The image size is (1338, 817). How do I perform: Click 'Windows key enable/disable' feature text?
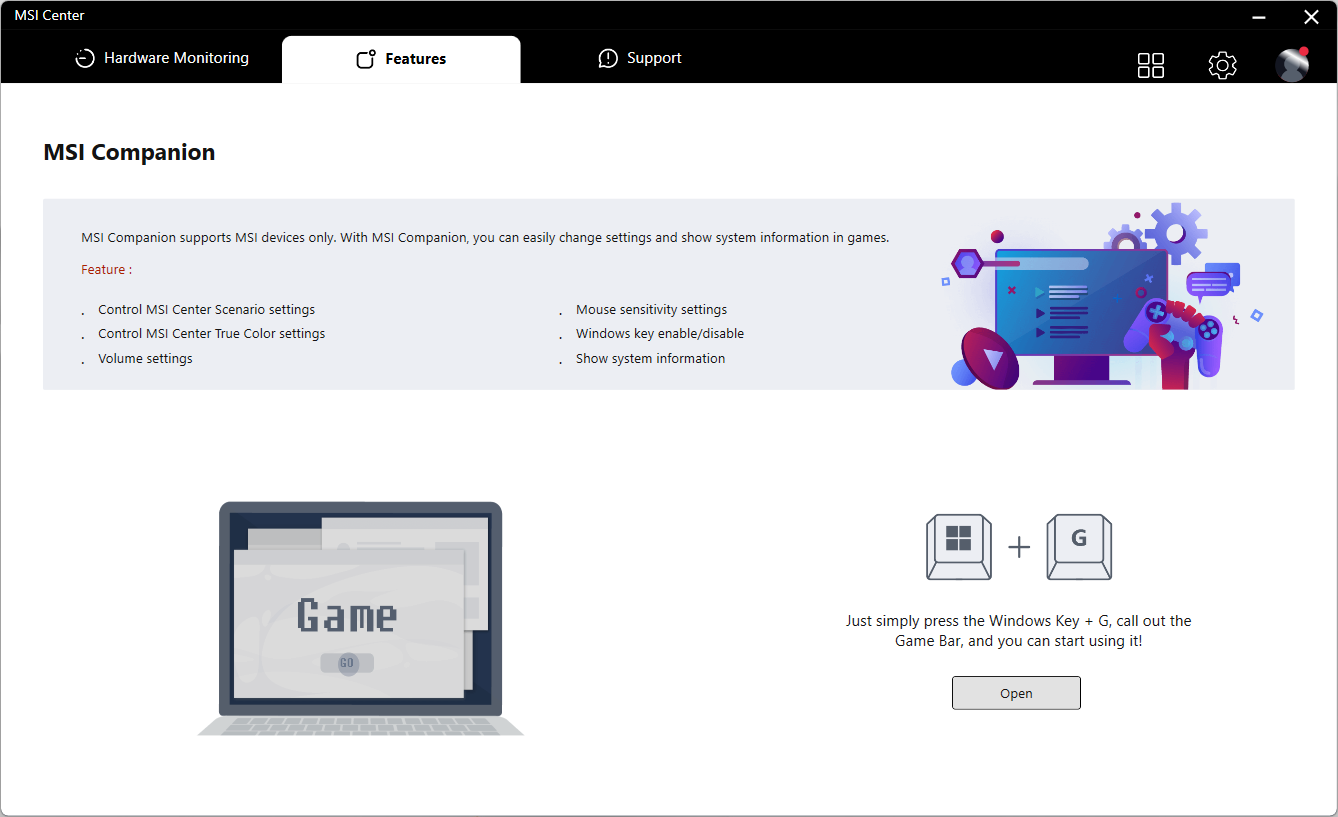point(660,334)
